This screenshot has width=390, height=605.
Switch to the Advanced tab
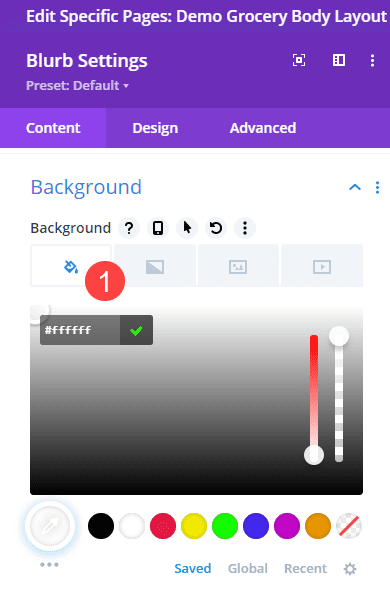263,128
